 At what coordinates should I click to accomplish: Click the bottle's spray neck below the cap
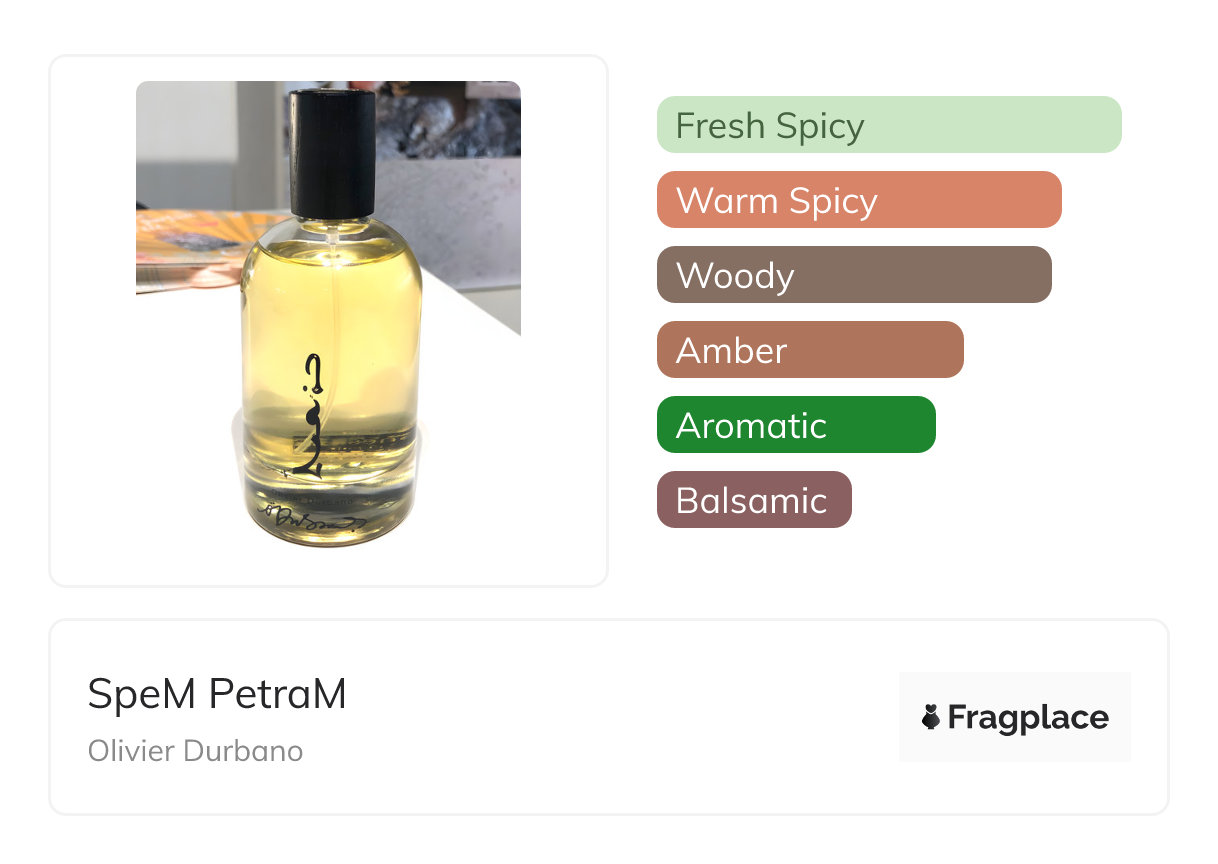point(332,228)
